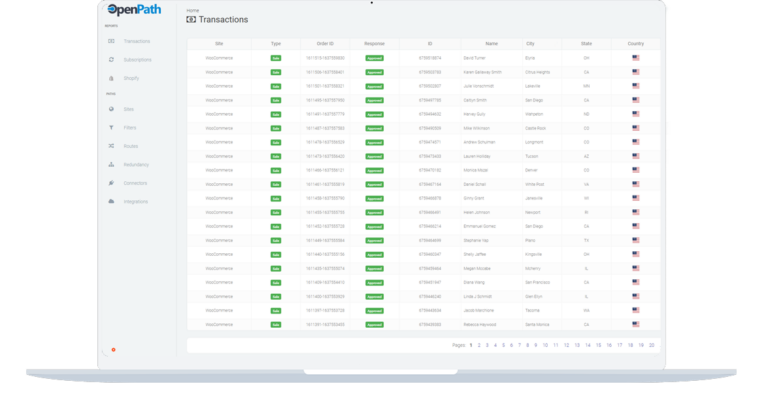
Task: Select the Rebecca Heywood transaction row
Action: (x=491, y=325)
